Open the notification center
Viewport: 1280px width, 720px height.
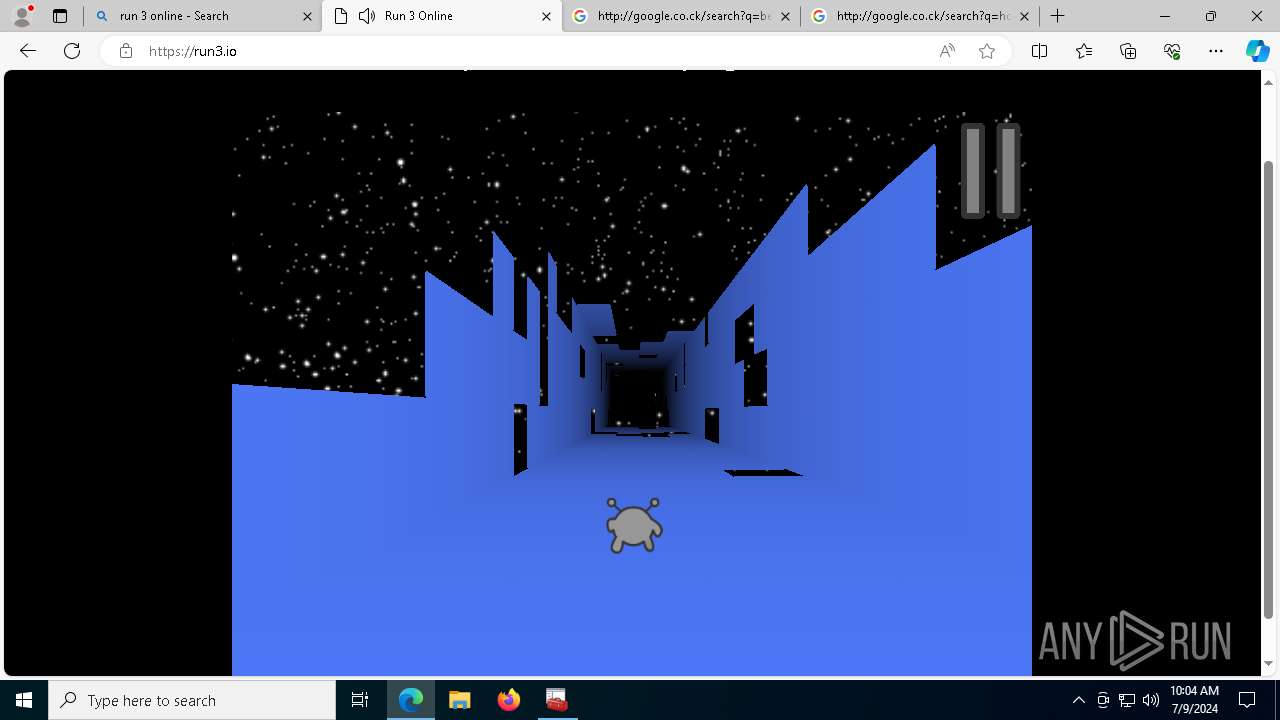coord(1247,700)
